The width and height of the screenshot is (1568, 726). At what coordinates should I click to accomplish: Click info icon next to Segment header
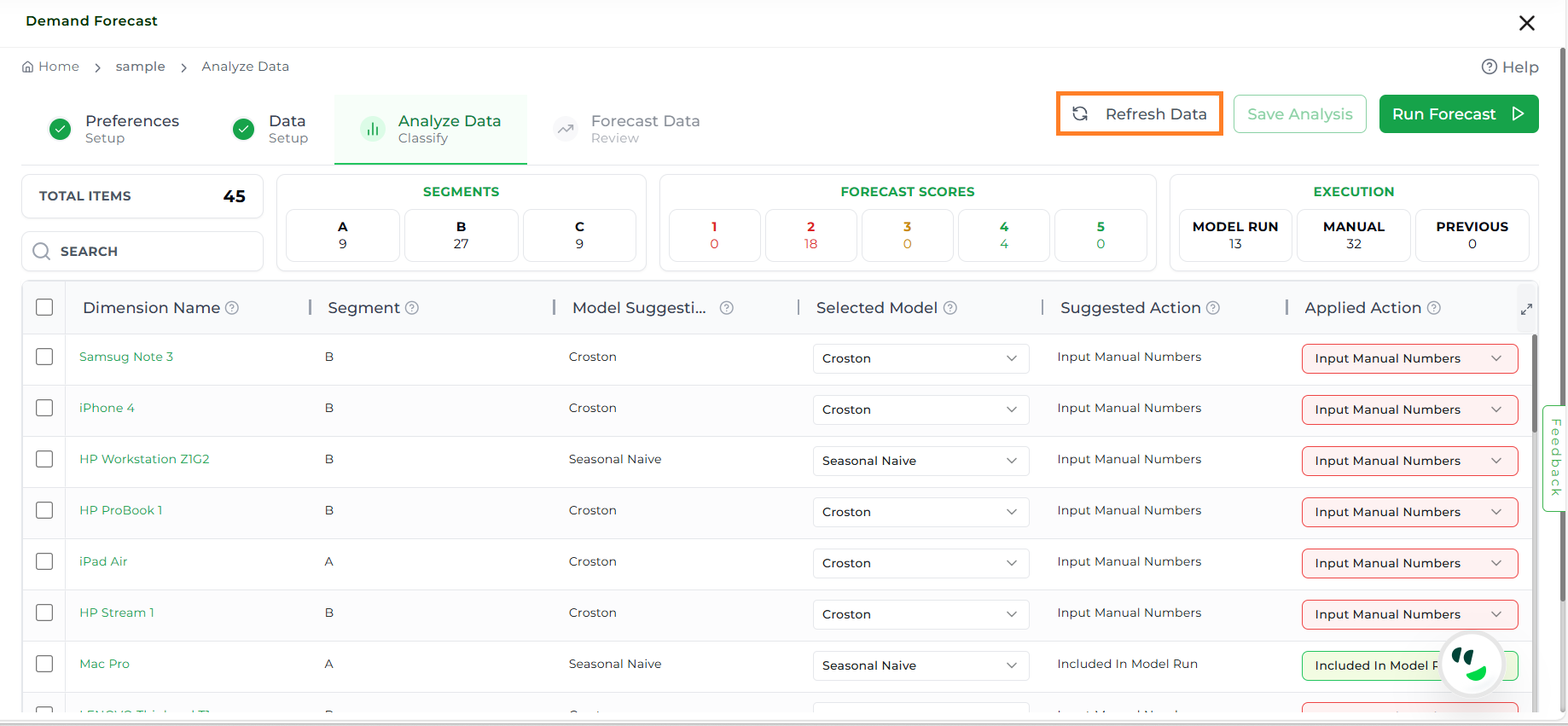pyautogui.click(x=412, y=308)
